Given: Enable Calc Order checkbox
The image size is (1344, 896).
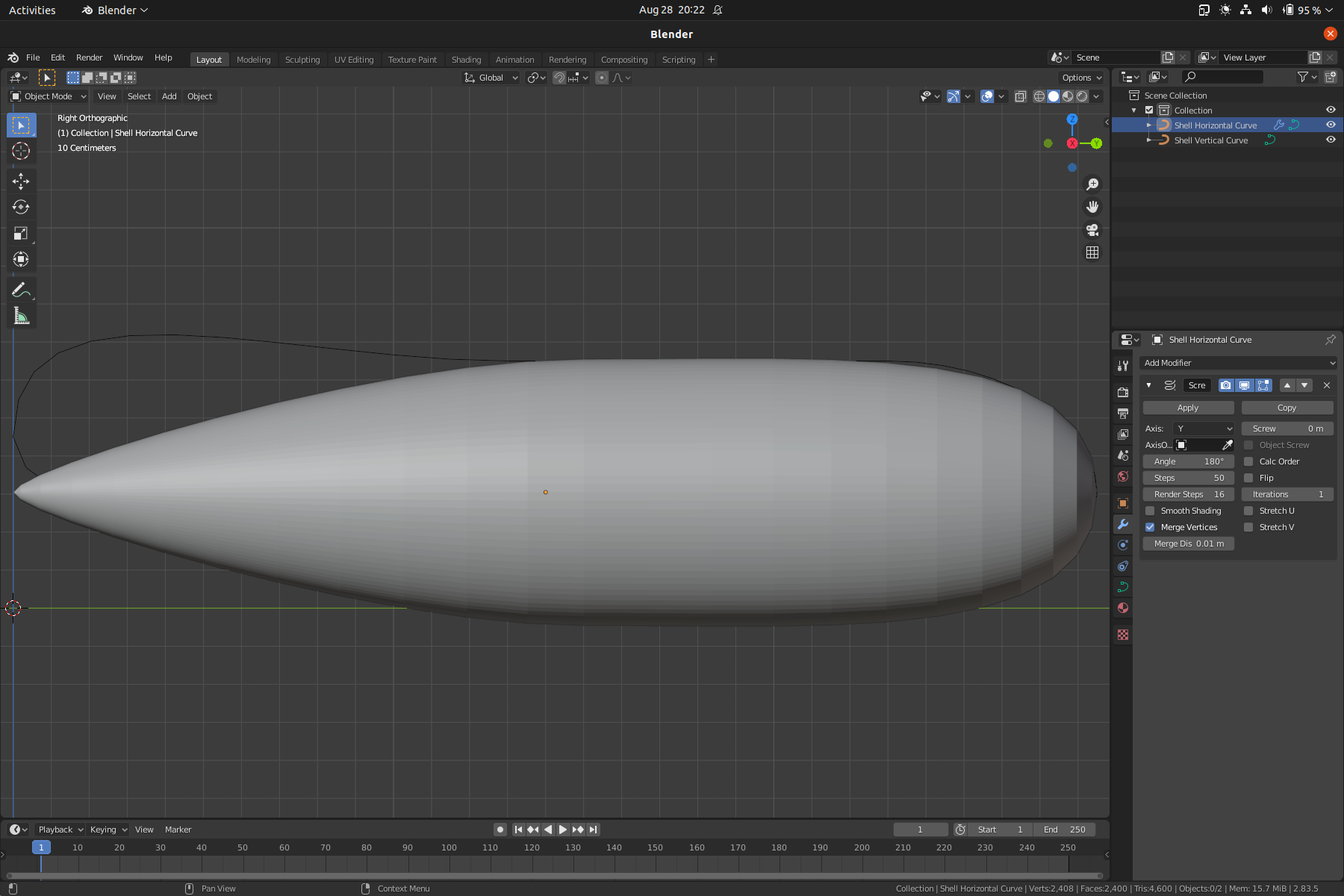Looking at the screenshot, I should 1248,461.
